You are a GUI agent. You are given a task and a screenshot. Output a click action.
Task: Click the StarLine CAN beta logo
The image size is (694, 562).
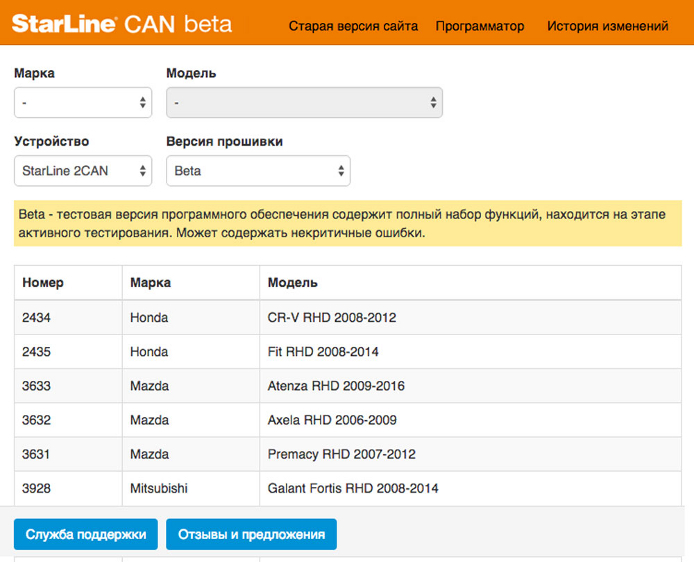click(x=122, y=24)
